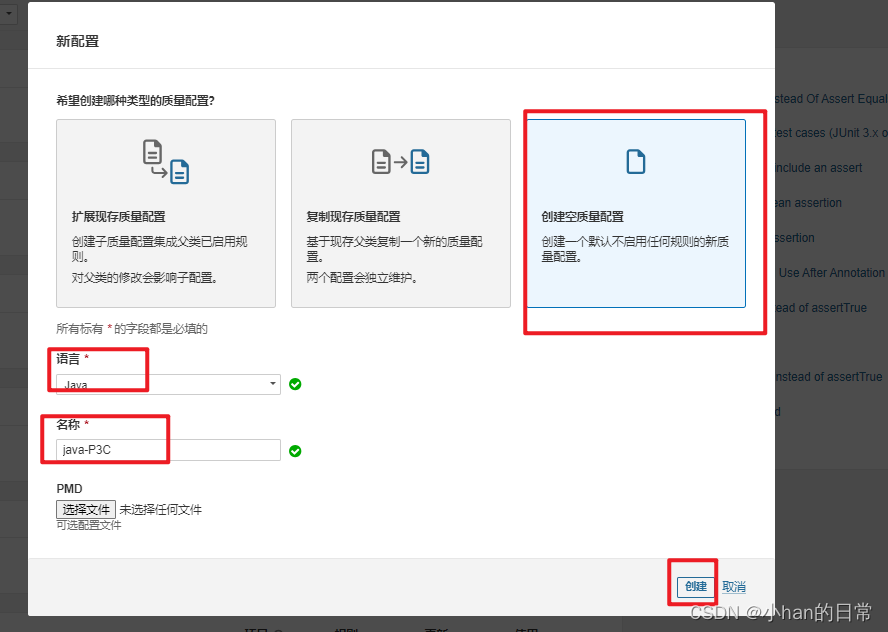Click the 新配置 dialog title
Viewport: 888px width, 632px height.
[x=78, y=41]
